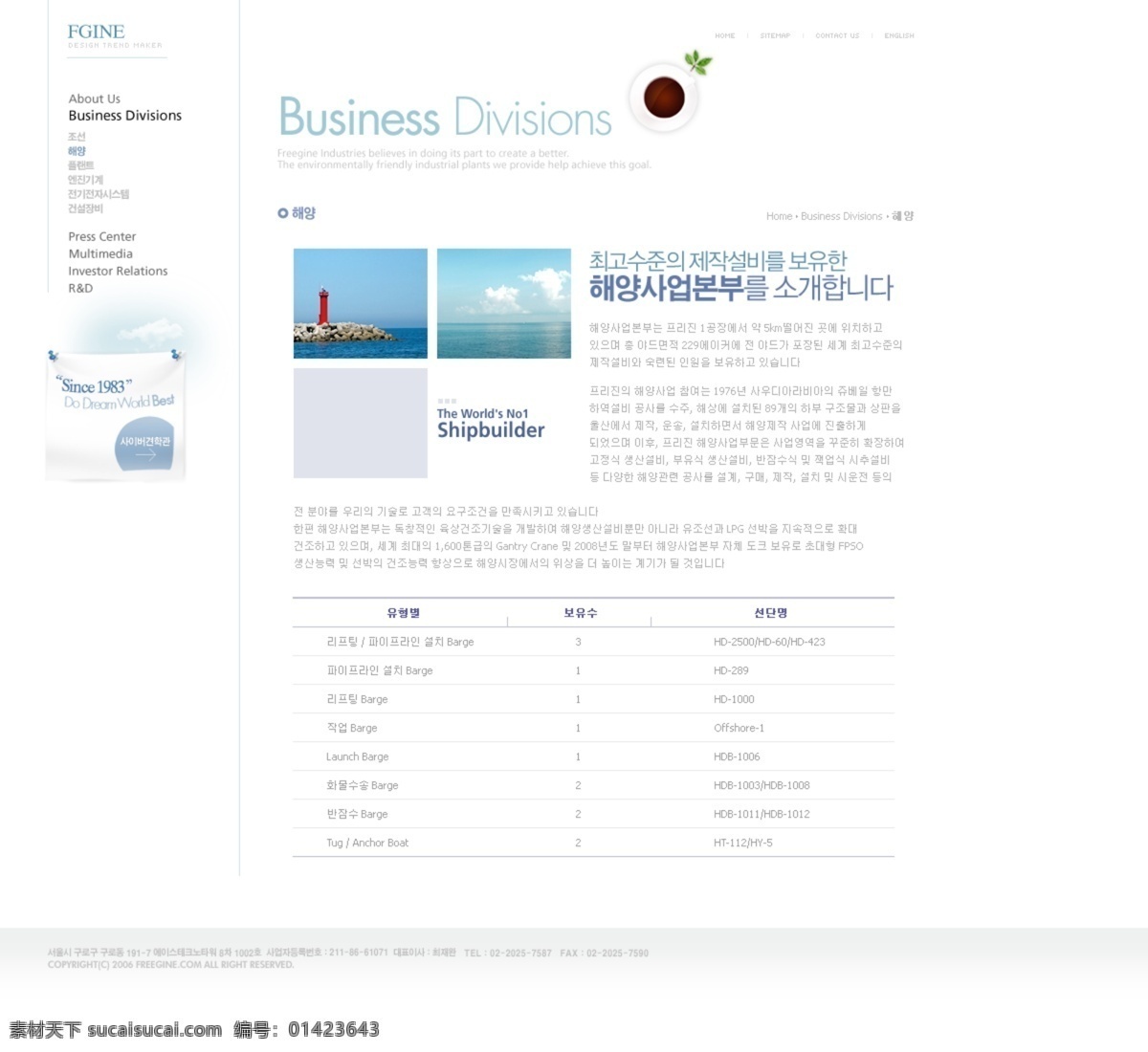Screen dimensions: 1148x1052
Task: Click the count 3 in the first row
Action: pyautogui.click(x=578, y=642)
